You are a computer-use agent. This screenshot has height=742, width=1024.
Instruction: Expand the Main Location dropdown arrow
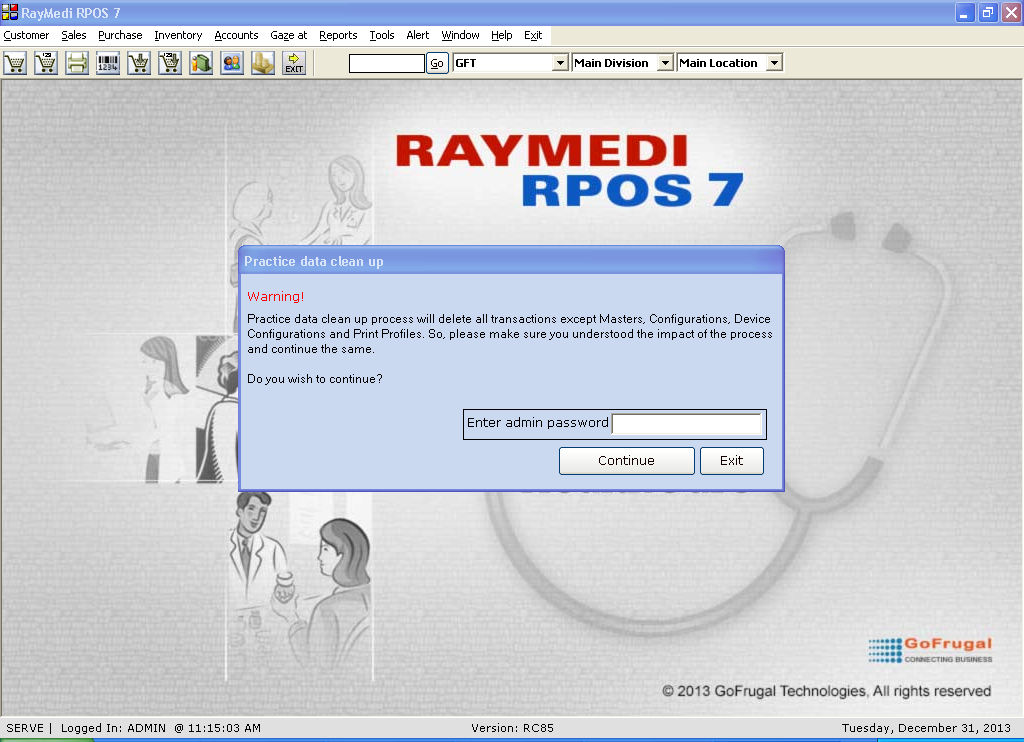[774, 63]
